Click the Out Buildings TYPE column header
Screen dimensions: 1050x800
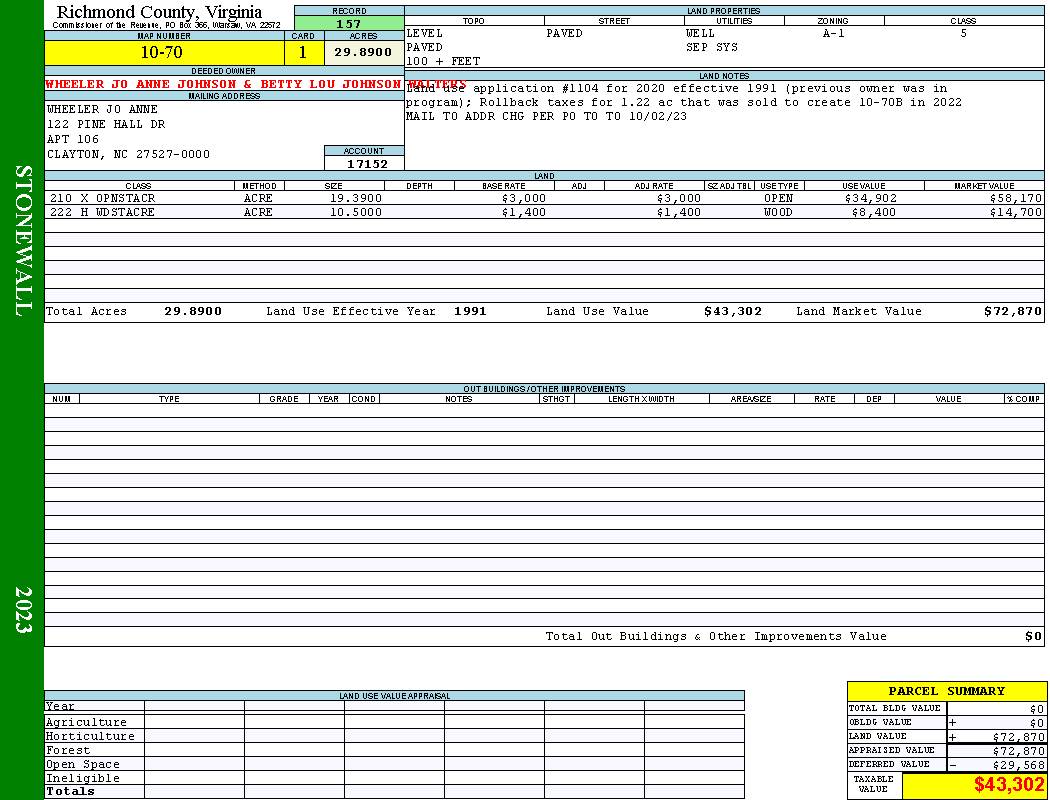coord(169,398)
